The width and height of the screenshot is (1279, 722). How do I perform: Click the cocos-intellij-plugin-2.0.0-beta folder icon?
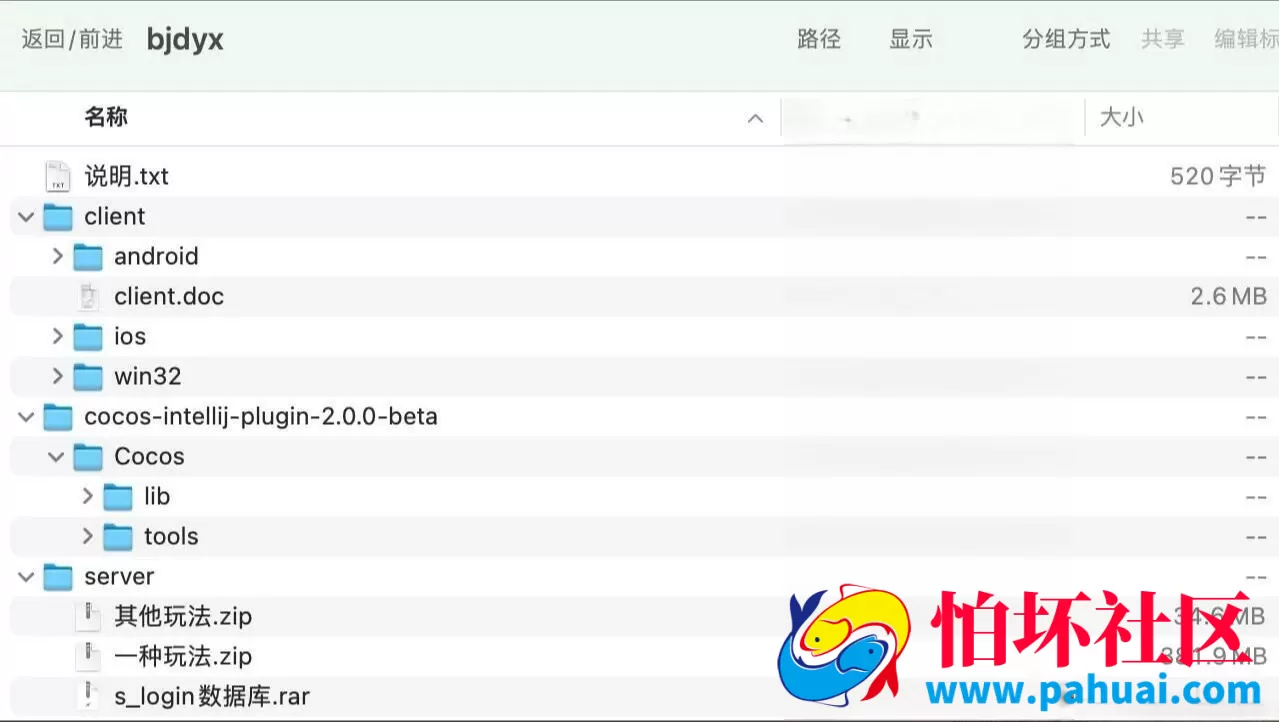tap(58, 417)
